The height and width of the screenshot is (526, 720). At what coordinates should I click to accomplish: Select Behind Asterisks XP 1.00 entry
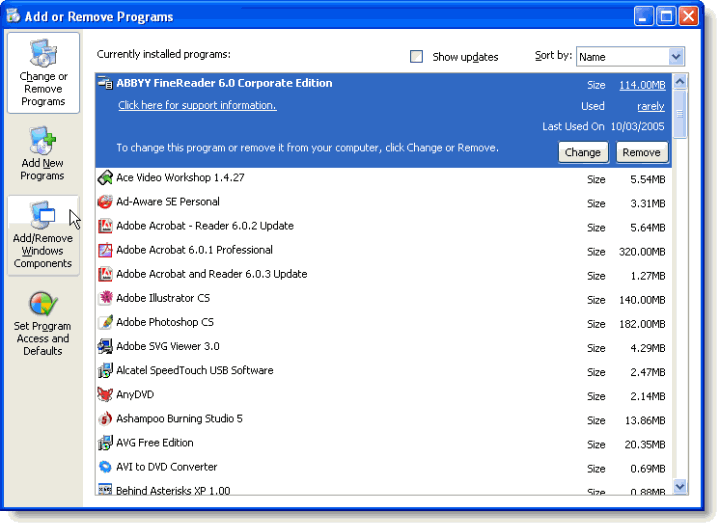383,488
